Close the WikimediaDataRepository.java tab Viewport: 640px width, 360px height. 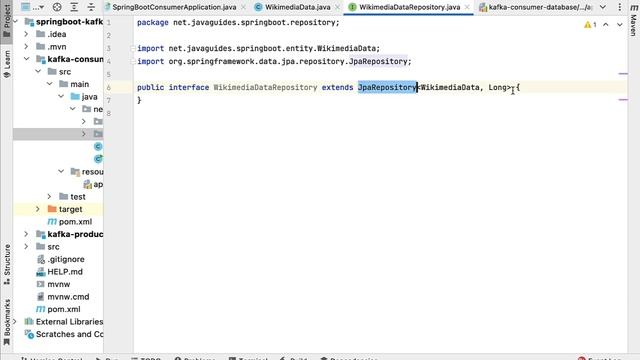click(467, 7)
